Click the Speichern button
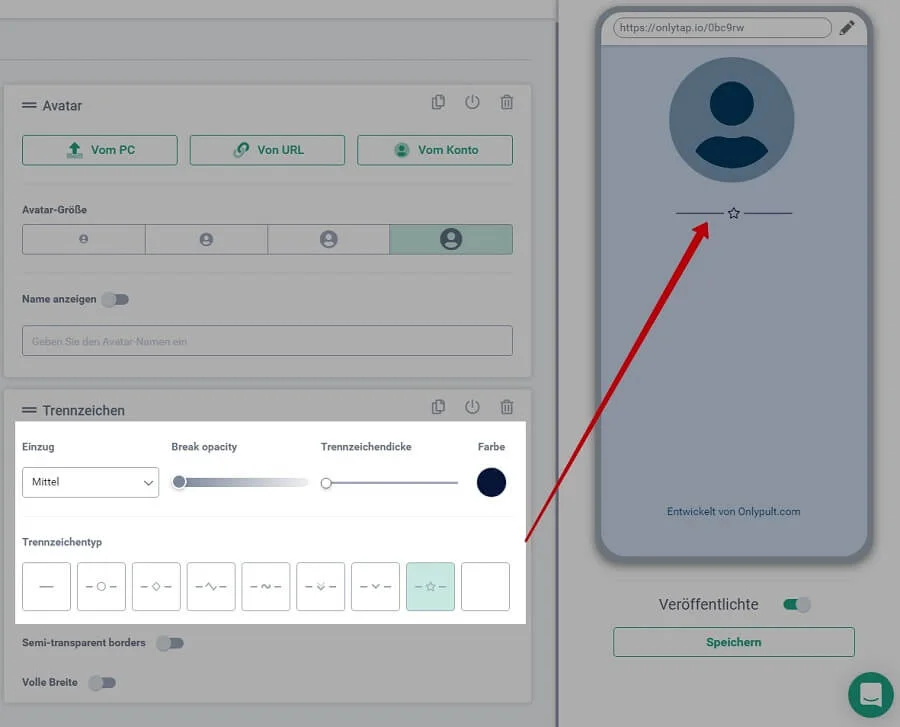Image resolution: width=900 pixels, height=727 pixels. 733,642
